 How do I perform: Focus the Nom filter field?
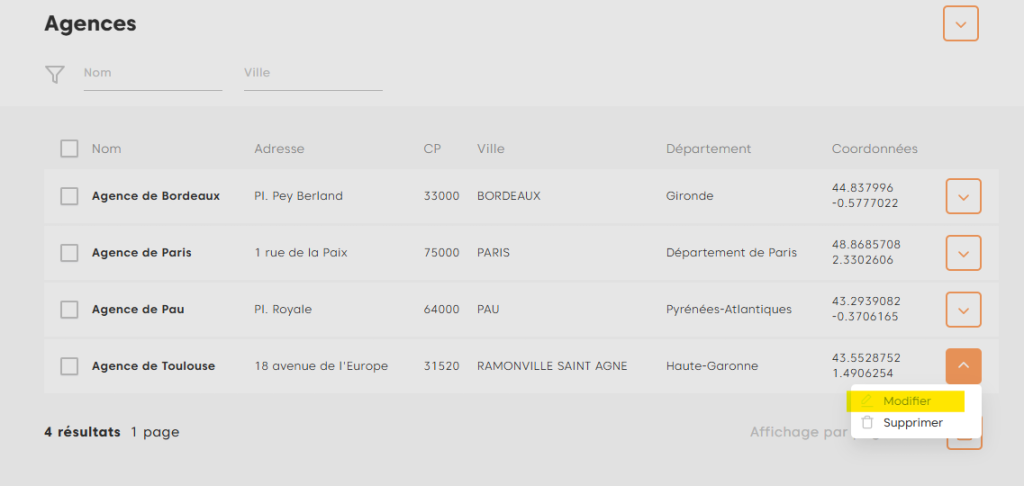coord(152,74)
